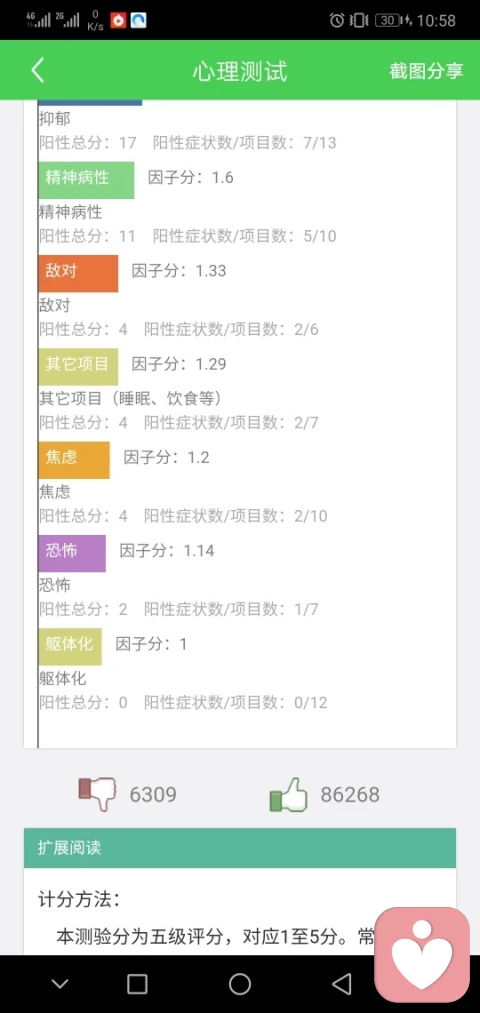Tap the yellow-green 其它项目 bar
480x1013 pixels.
pos(78,366)
